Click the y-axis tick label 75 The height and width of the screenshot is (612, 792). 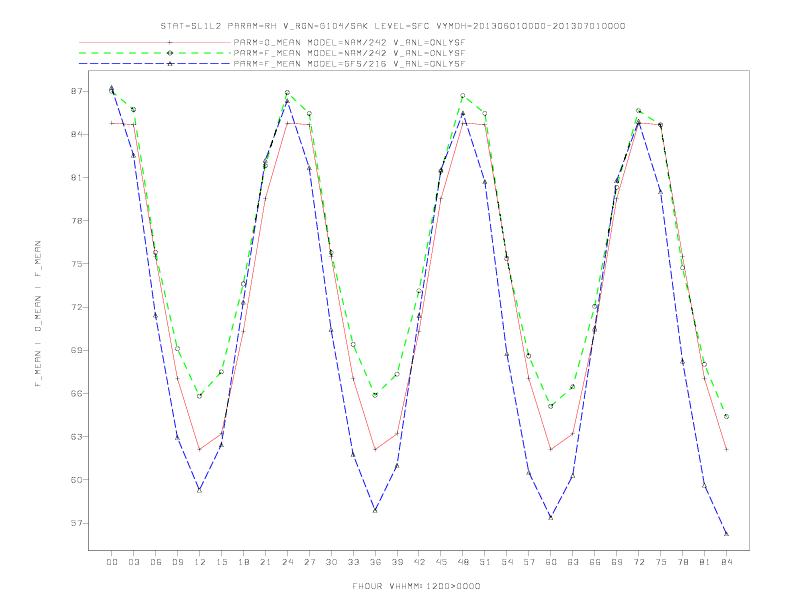coord(76,264)
